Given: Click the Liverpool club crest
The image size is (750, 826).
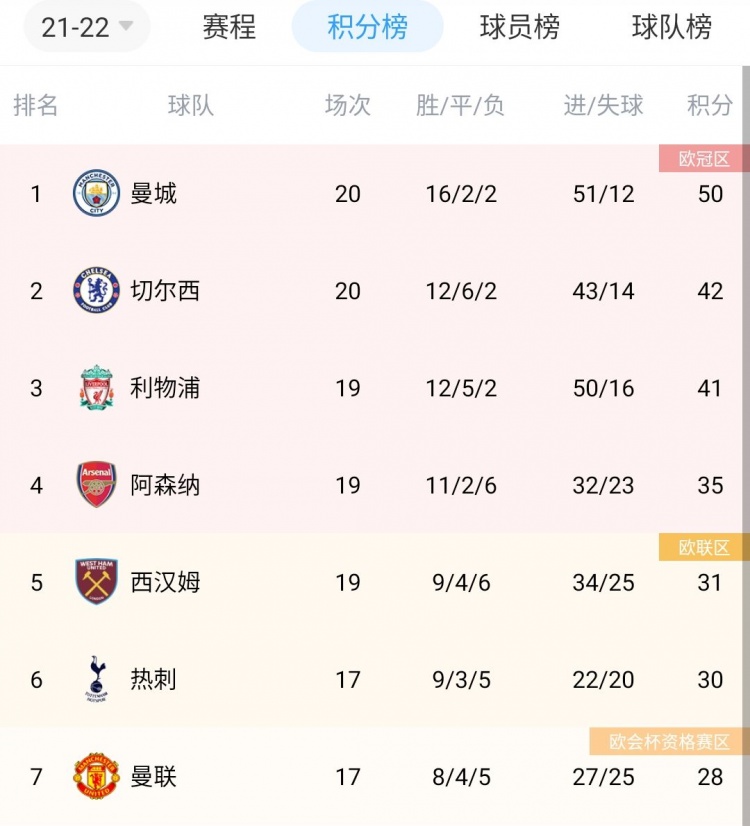Looking at the screenshot, I should (x=96, y=388).
